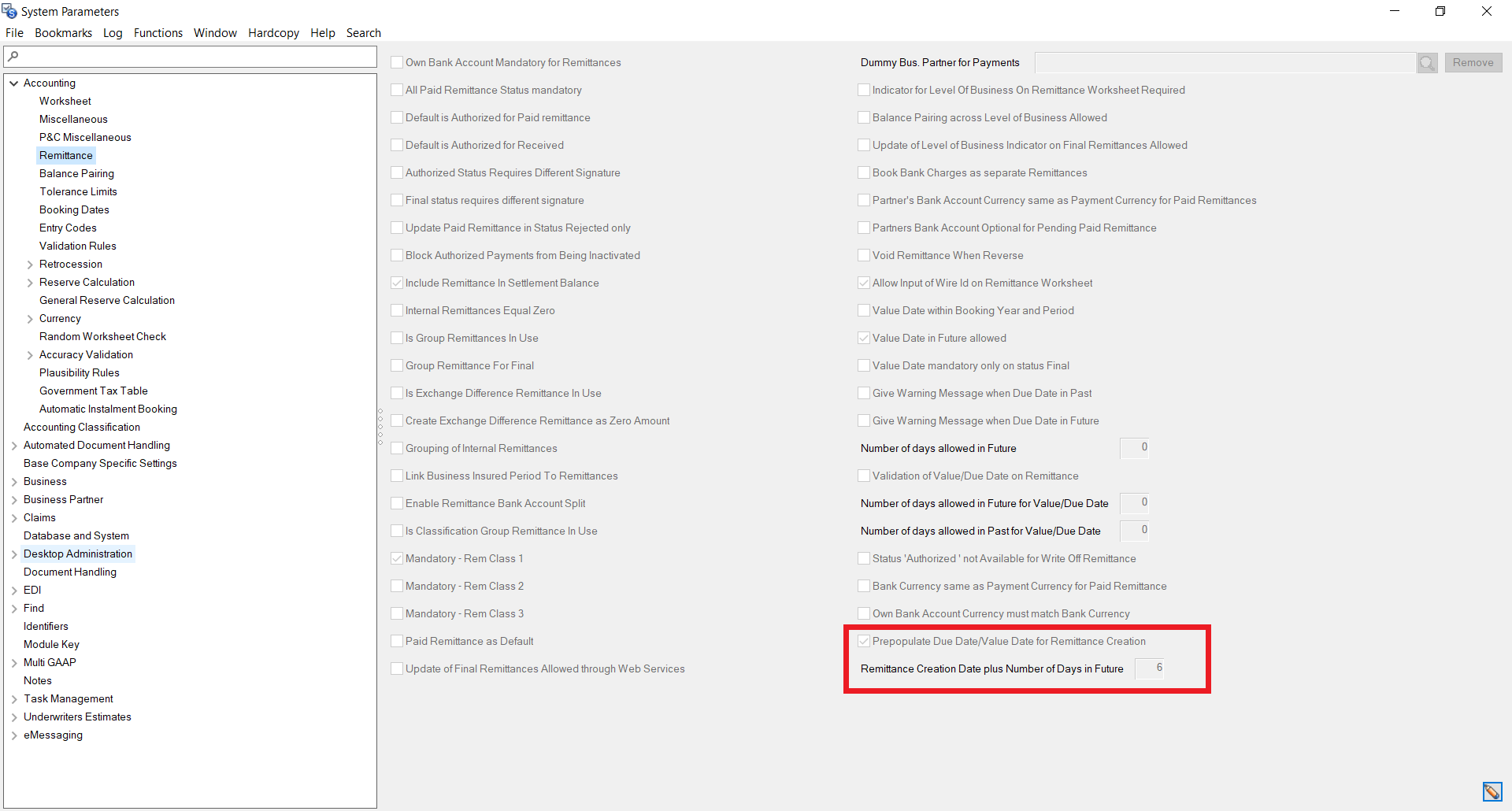Click the lookup magnifier beside Dummy Bus. Partner
The height and width of the screenshot is (811, 1512).
[1427, 63]
